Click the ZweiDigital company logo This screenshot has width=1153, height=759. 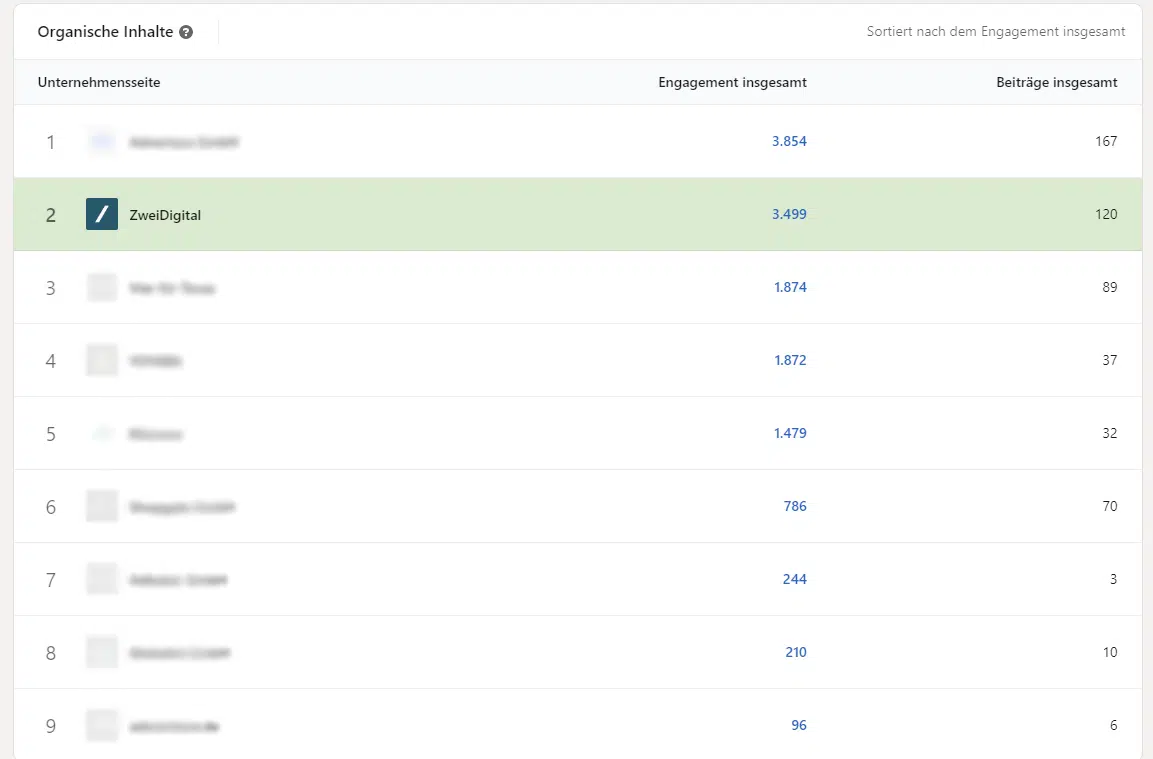[x=102, y=214]
